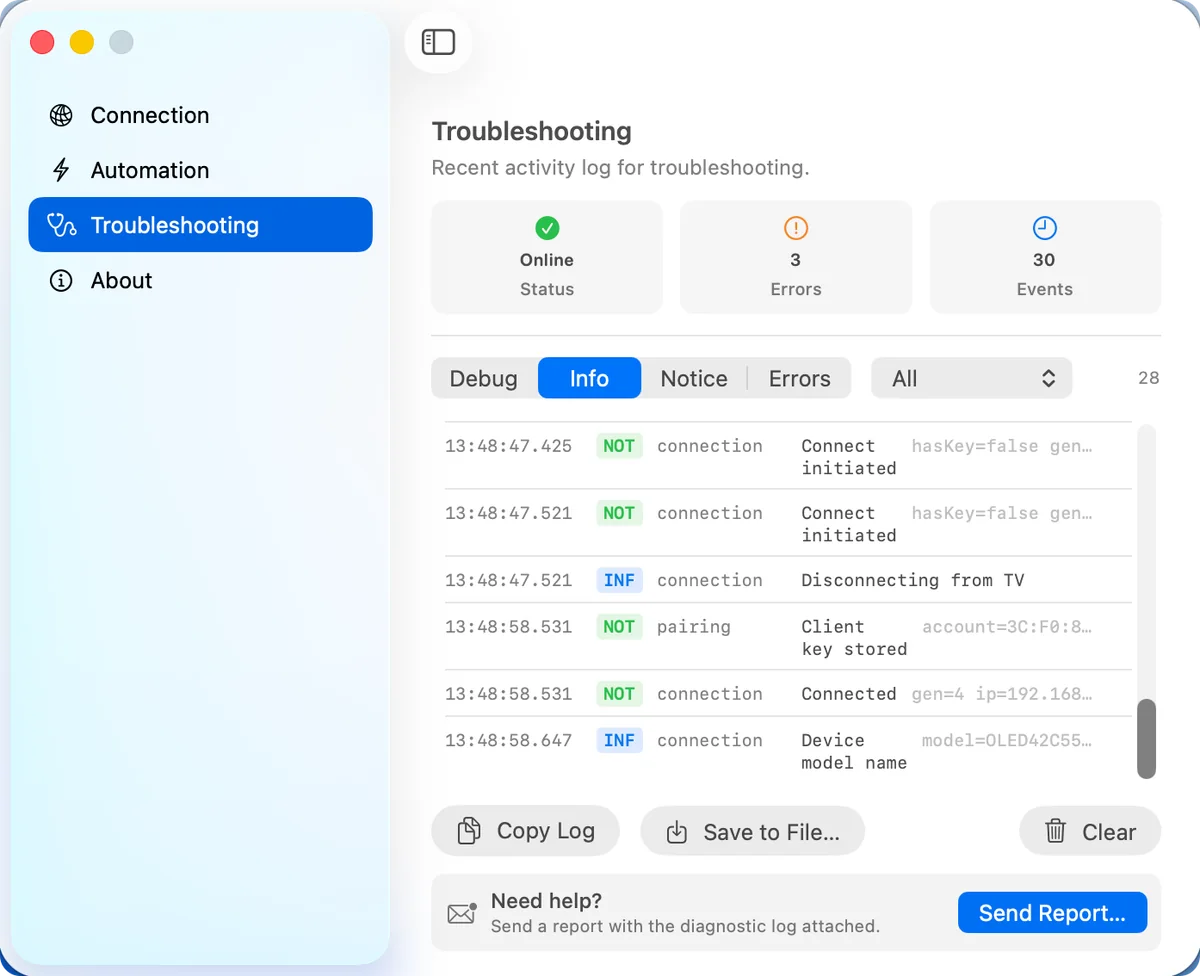
Task: Select the Info log level
Action: point(589,378)
